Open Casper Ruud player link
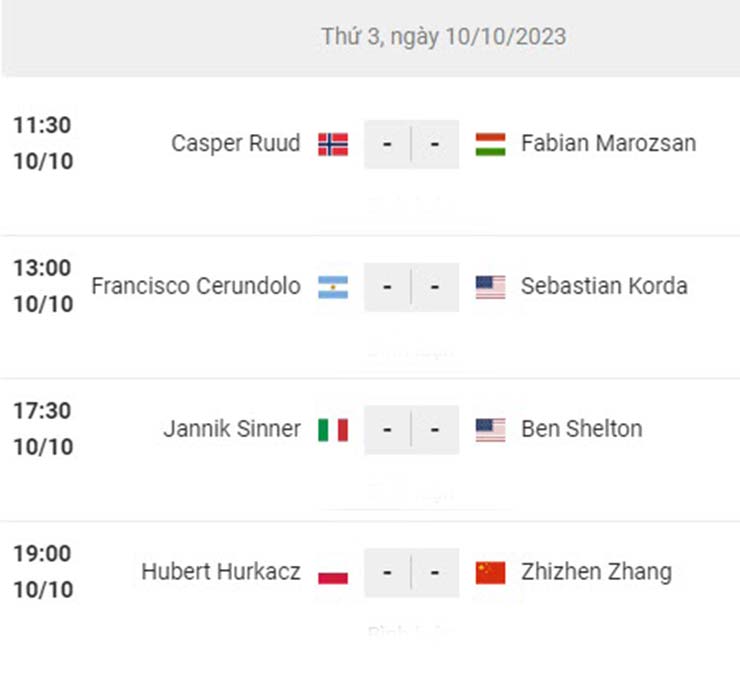The image size is (740, 678). 235,143
